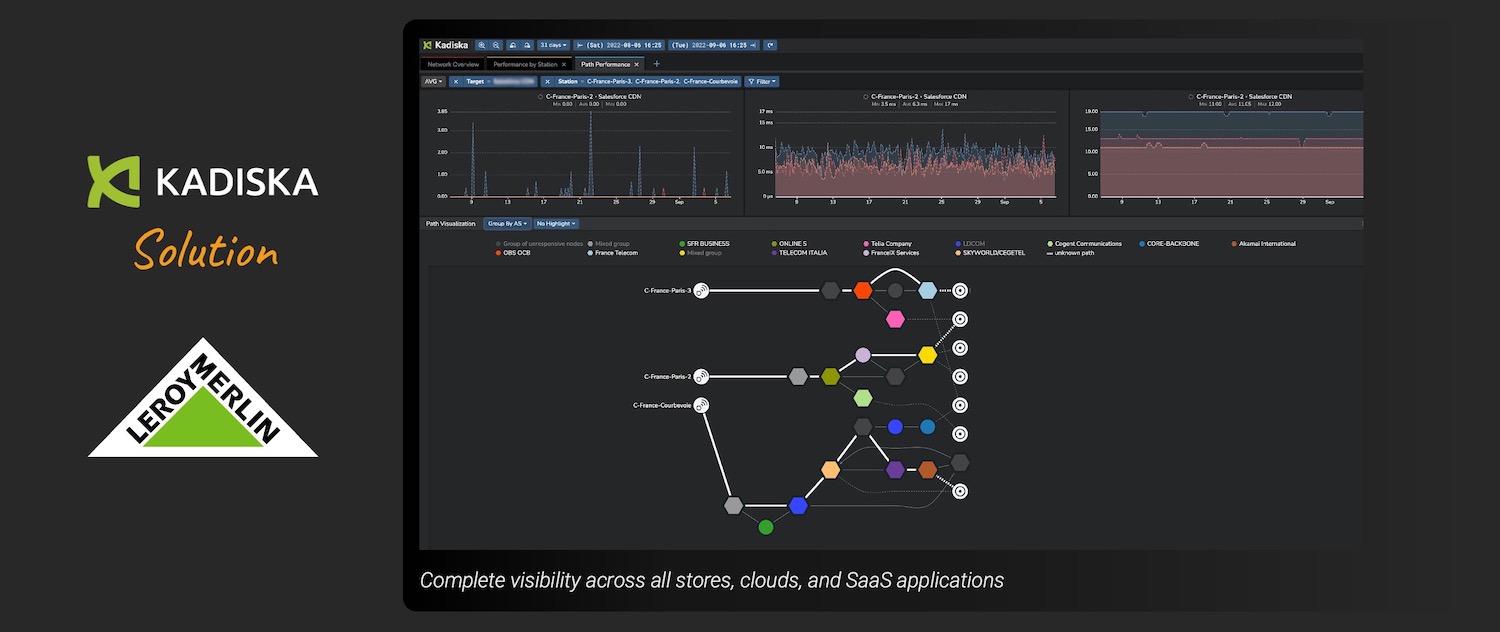Zoom out on the time range

coord(496,45)
